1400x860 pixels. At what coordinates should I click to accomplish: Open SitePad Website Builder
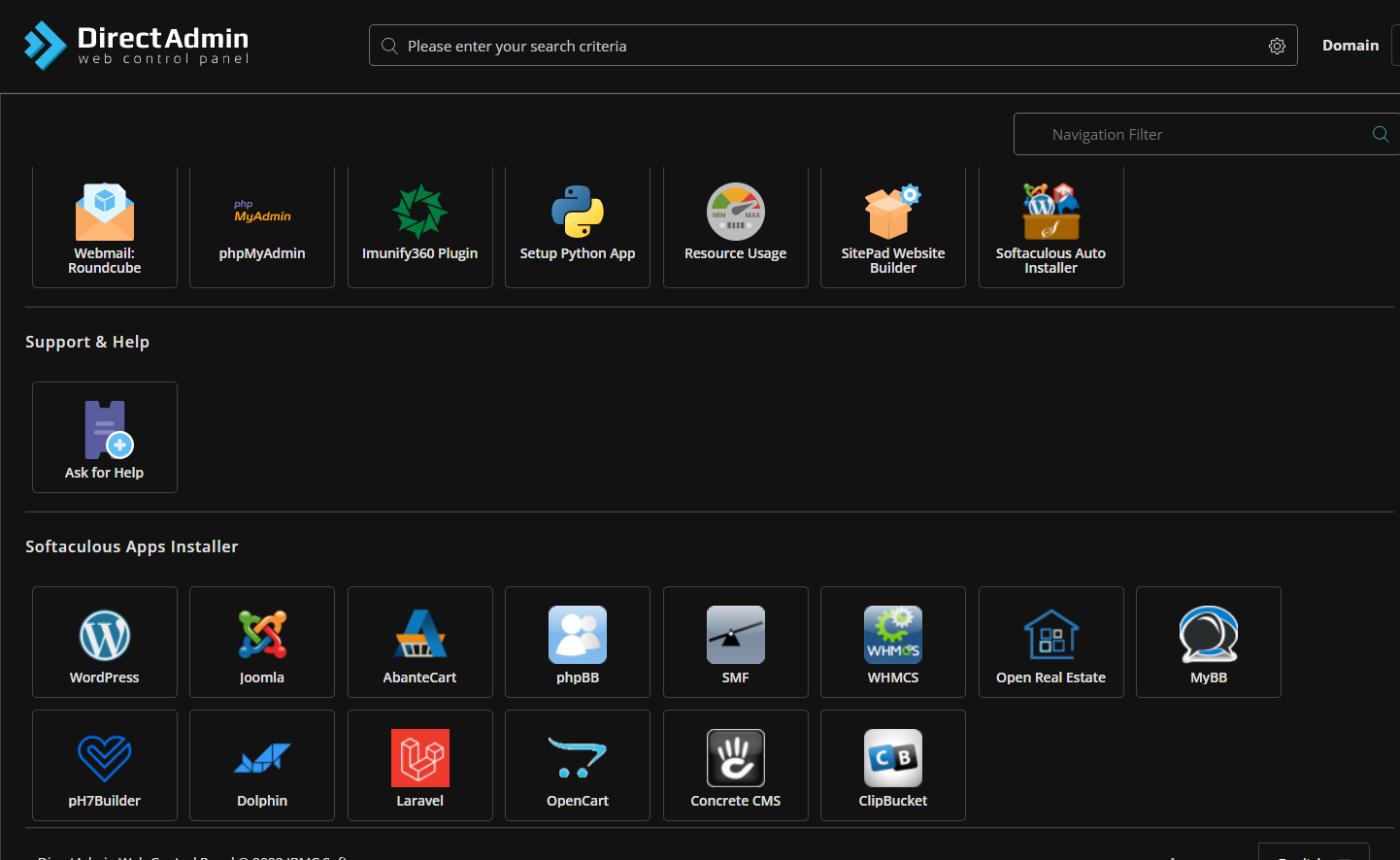coord(892,227)
